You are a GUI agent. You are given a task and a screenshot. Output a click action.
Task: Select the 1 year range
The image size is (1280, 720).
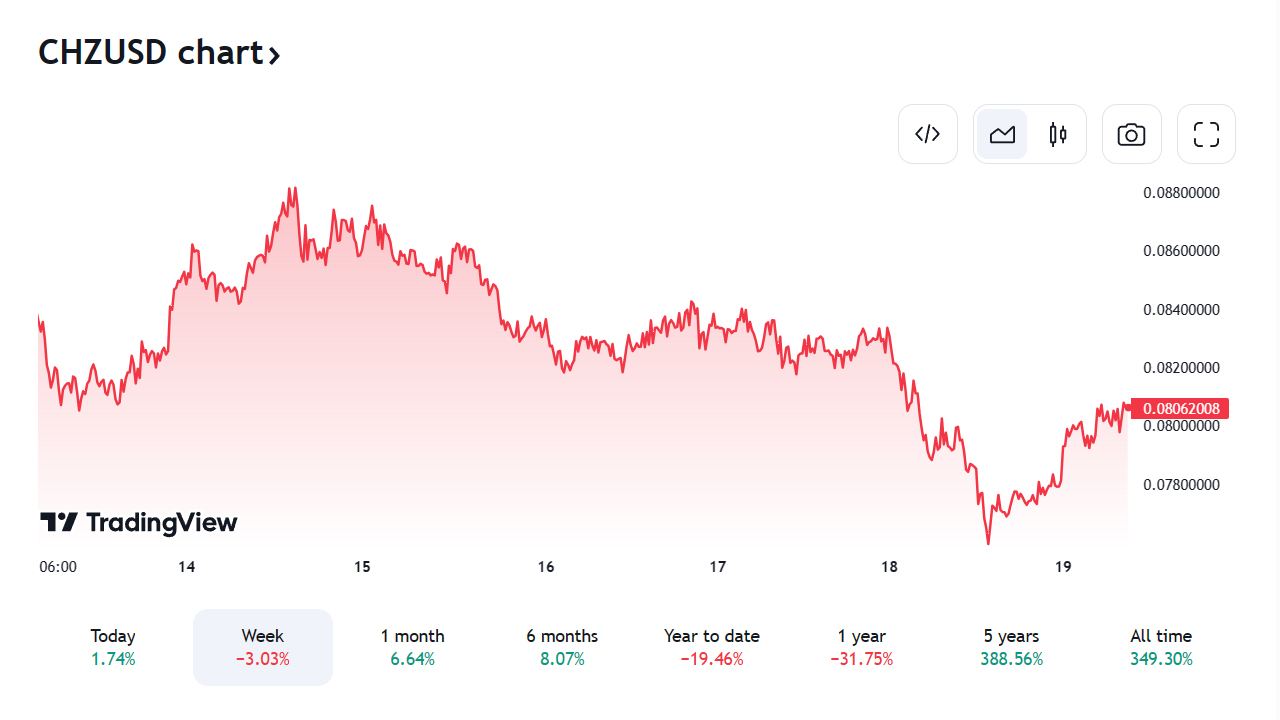(x=862, y=647)
